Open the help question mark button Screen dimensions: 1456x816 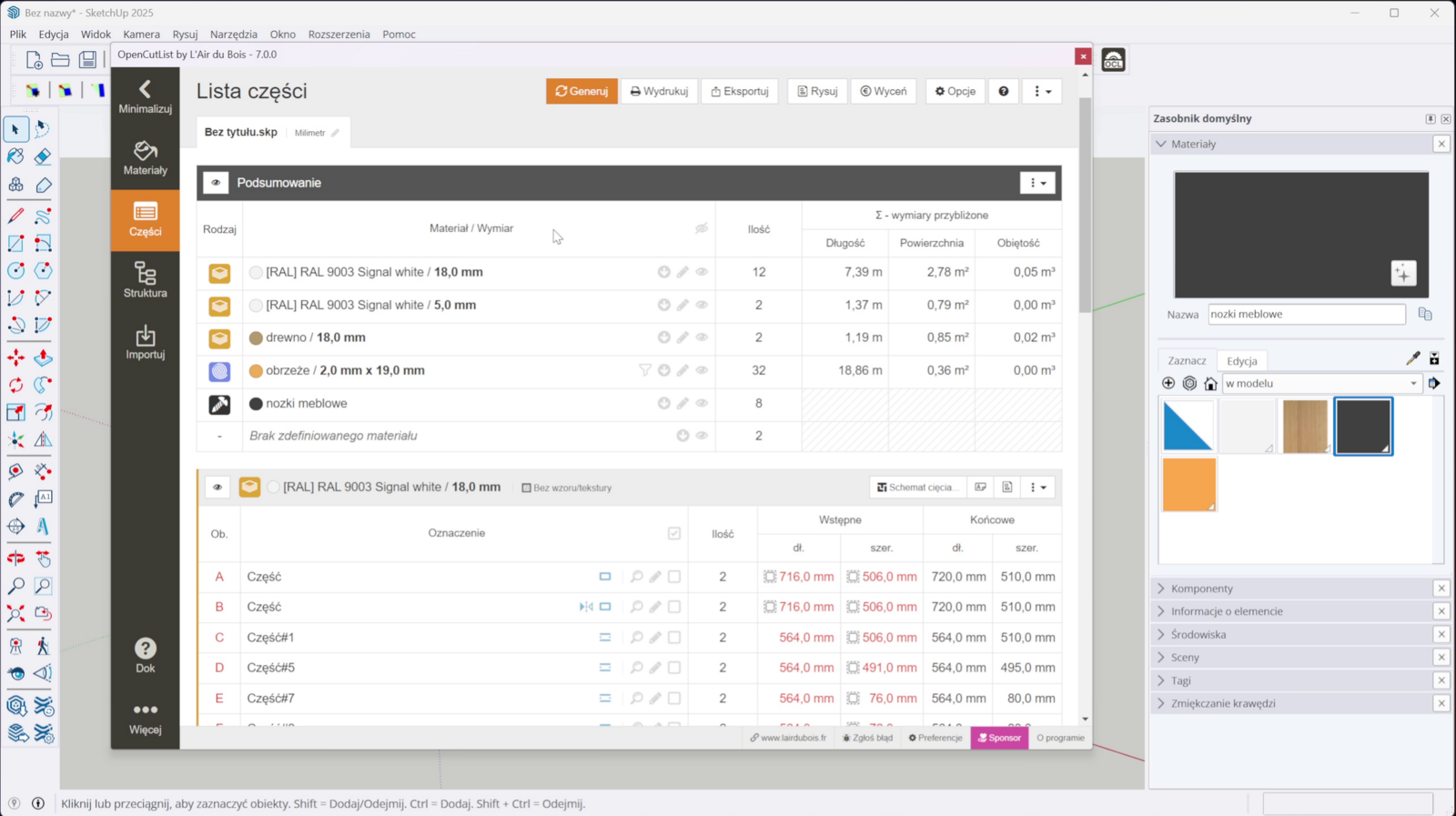[x=1004, y=91]
